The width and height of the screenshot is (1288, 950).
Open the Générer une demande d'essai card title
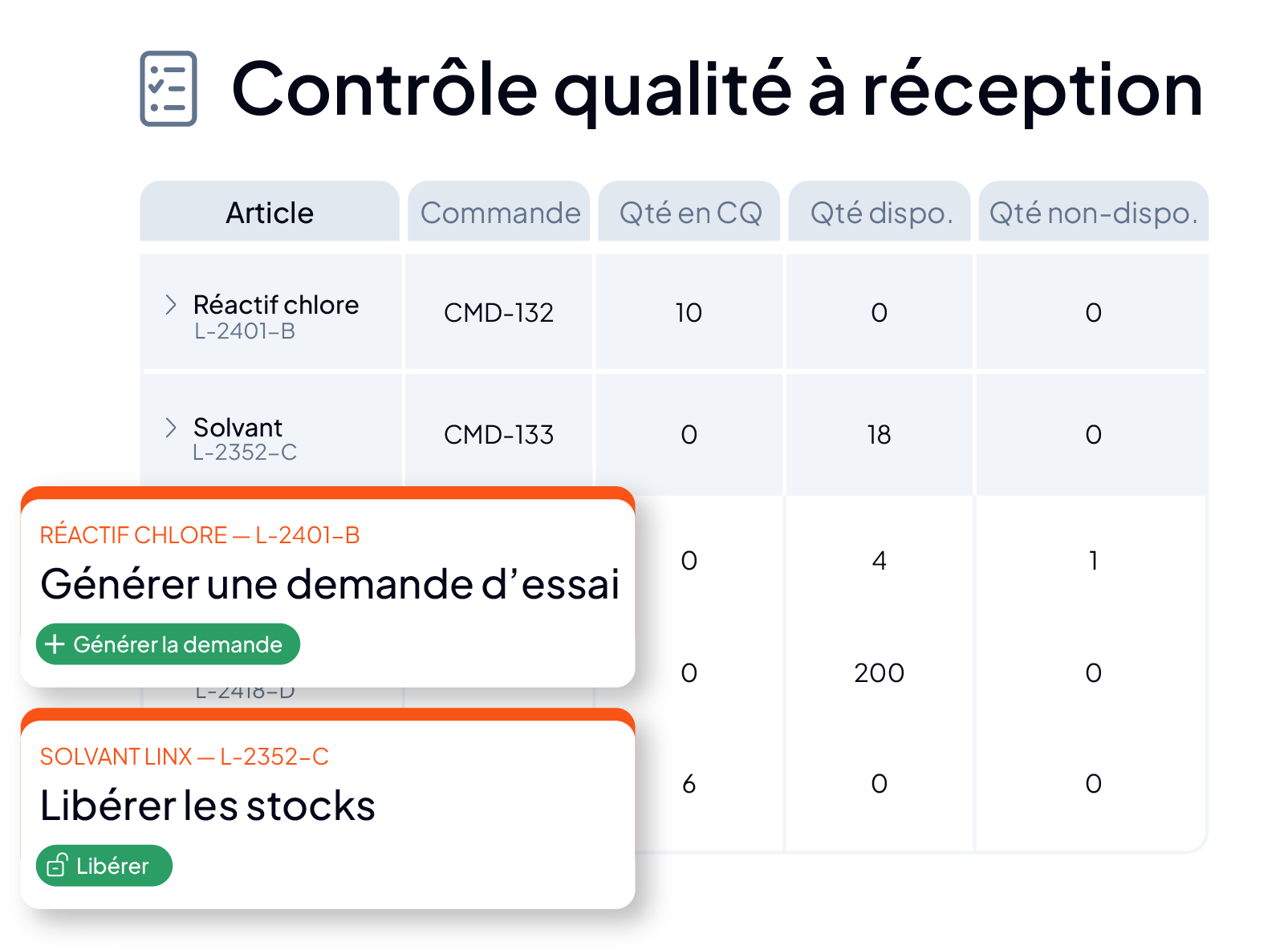point(330,583)
